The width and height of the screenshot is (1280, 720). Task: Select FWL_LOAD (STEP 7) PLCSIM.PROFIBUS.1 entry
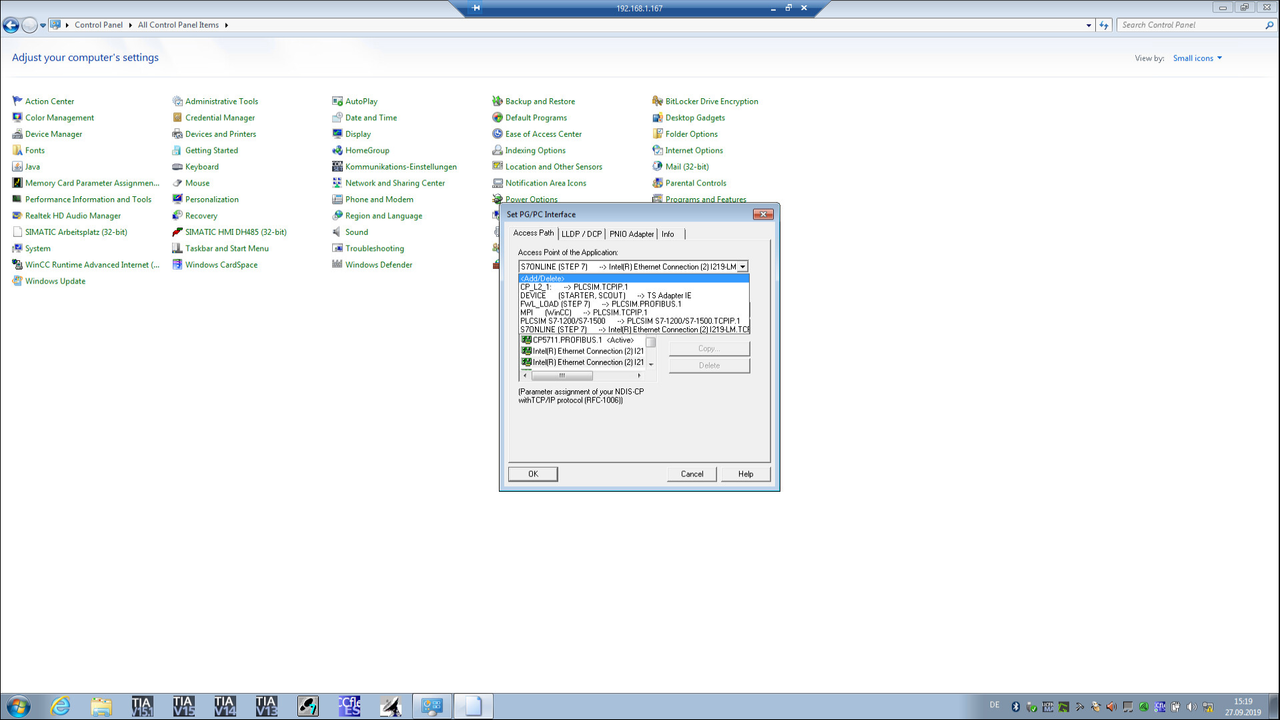(634, 304)
